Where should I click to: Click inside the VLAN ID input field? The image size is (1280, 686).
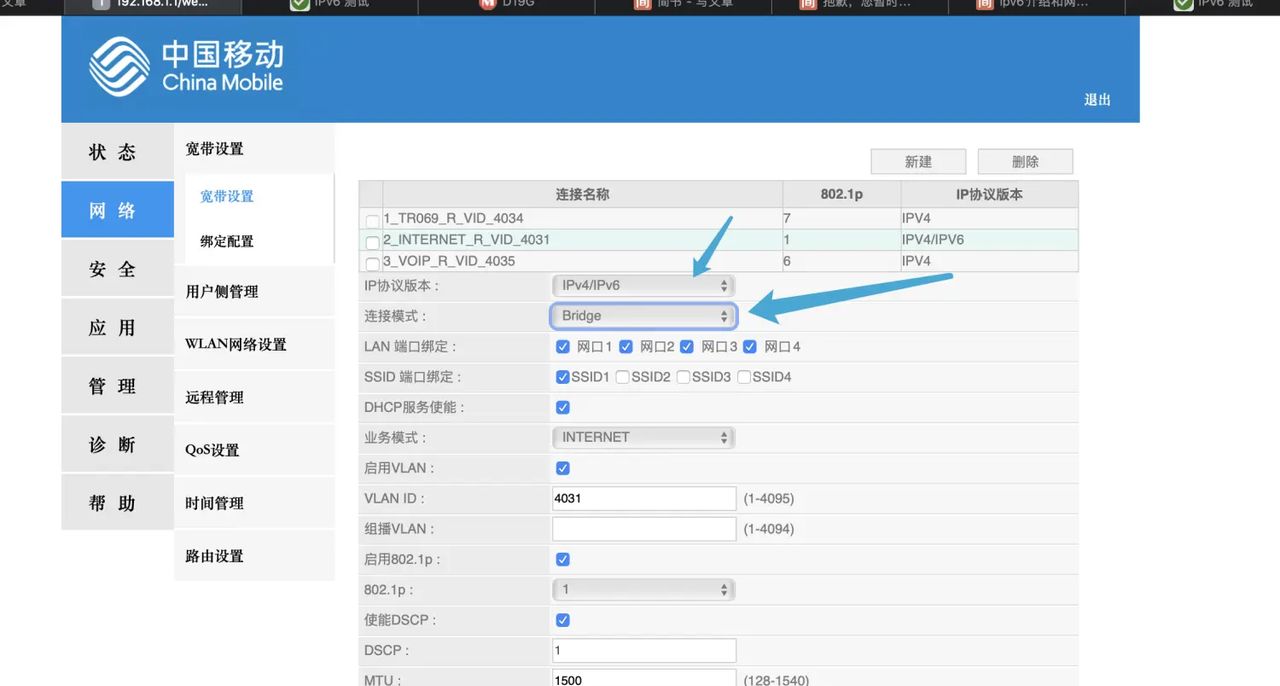(643, 498)
